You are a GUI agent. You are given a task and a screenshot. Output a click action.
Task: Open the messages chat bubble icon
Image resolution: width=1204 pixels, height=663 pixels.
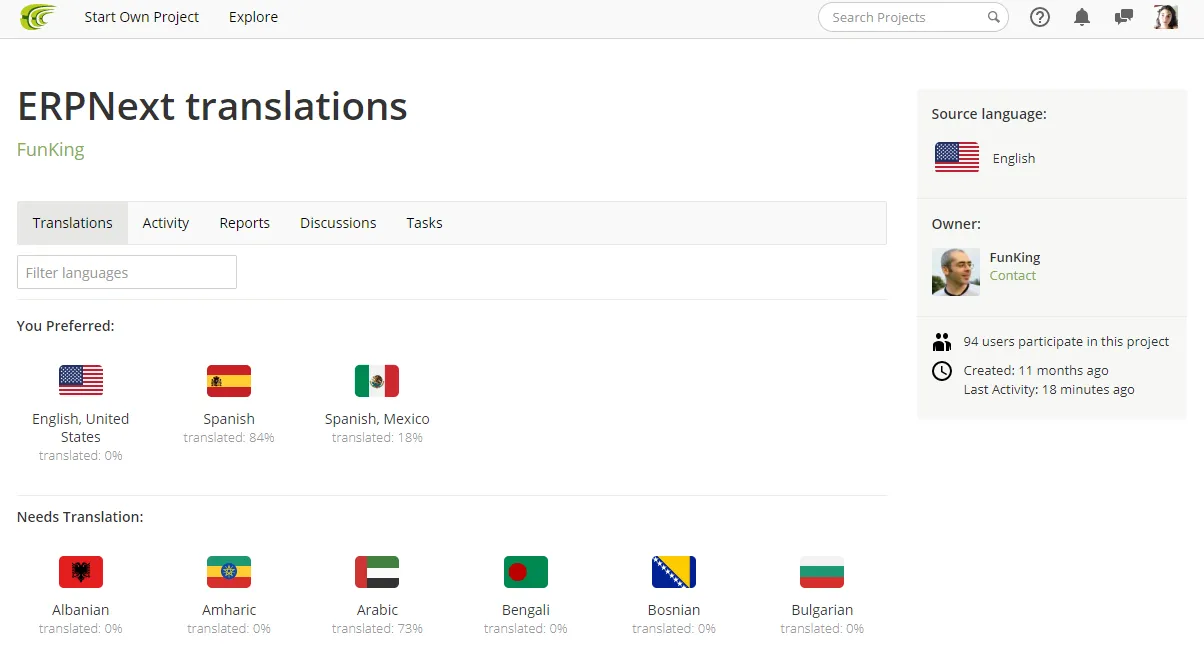[x=1124, y=17]
